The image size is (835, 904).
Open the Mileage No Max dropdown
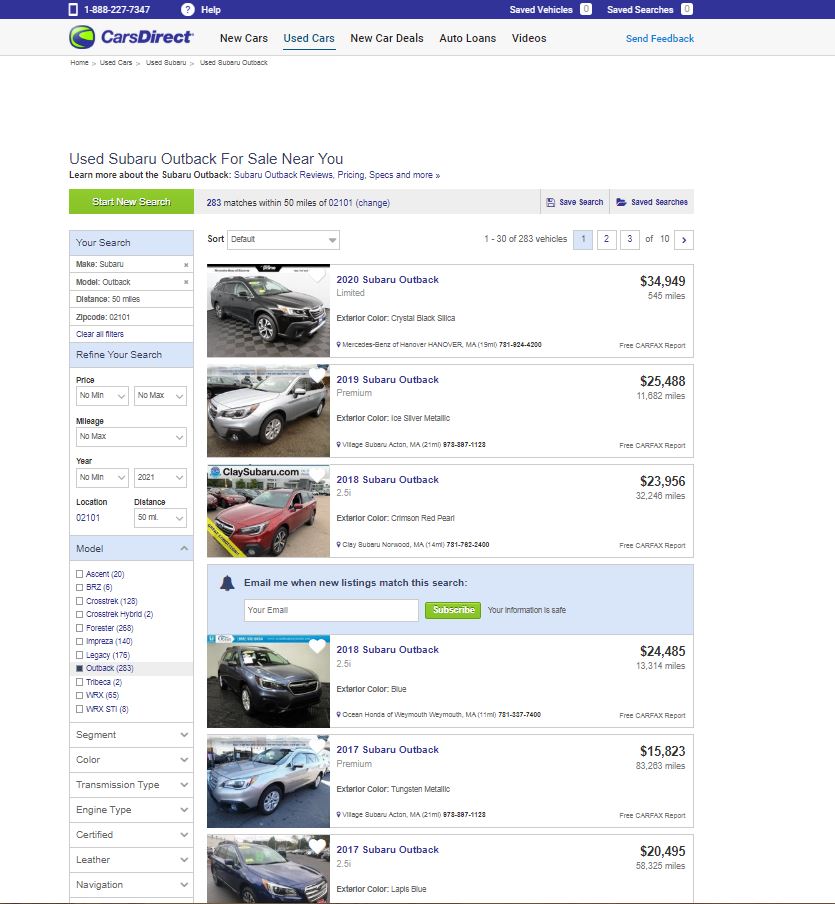[x=131, y=436]
